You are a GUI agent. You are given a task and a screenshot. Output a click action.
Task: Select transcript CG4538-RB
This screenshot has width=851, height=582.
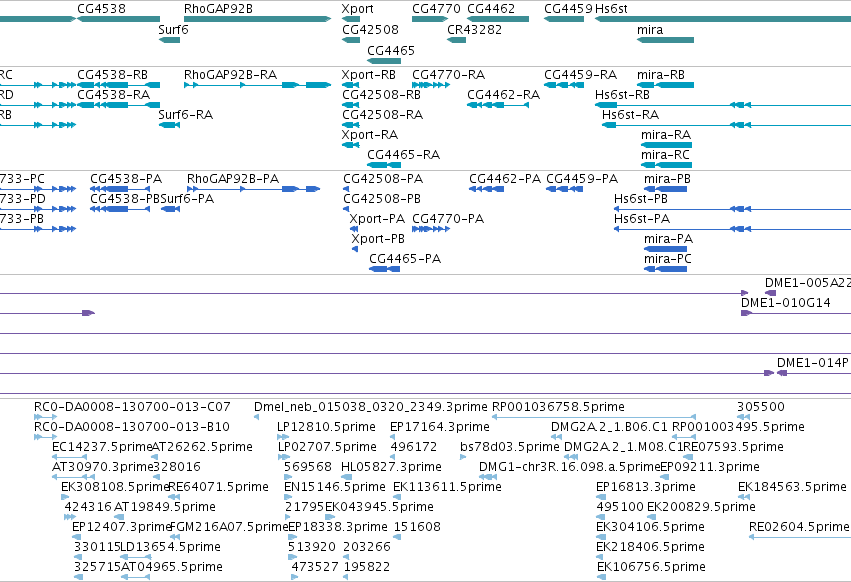click(112, 74)
